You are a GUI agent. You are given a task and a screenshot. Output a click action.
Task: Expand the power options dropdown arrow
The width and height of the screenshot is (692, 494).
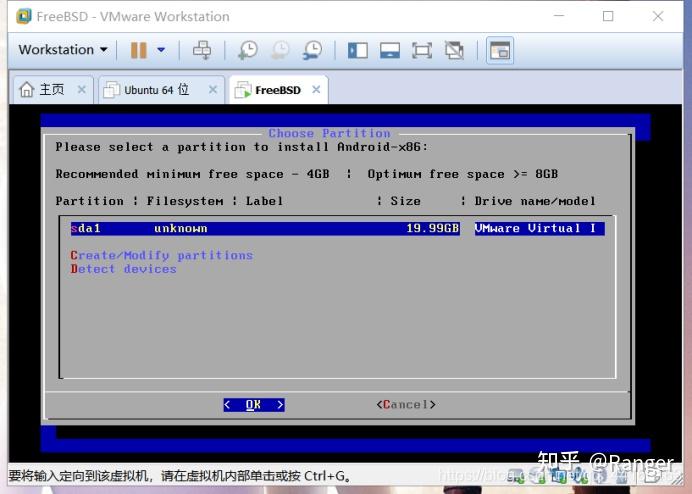161,50
